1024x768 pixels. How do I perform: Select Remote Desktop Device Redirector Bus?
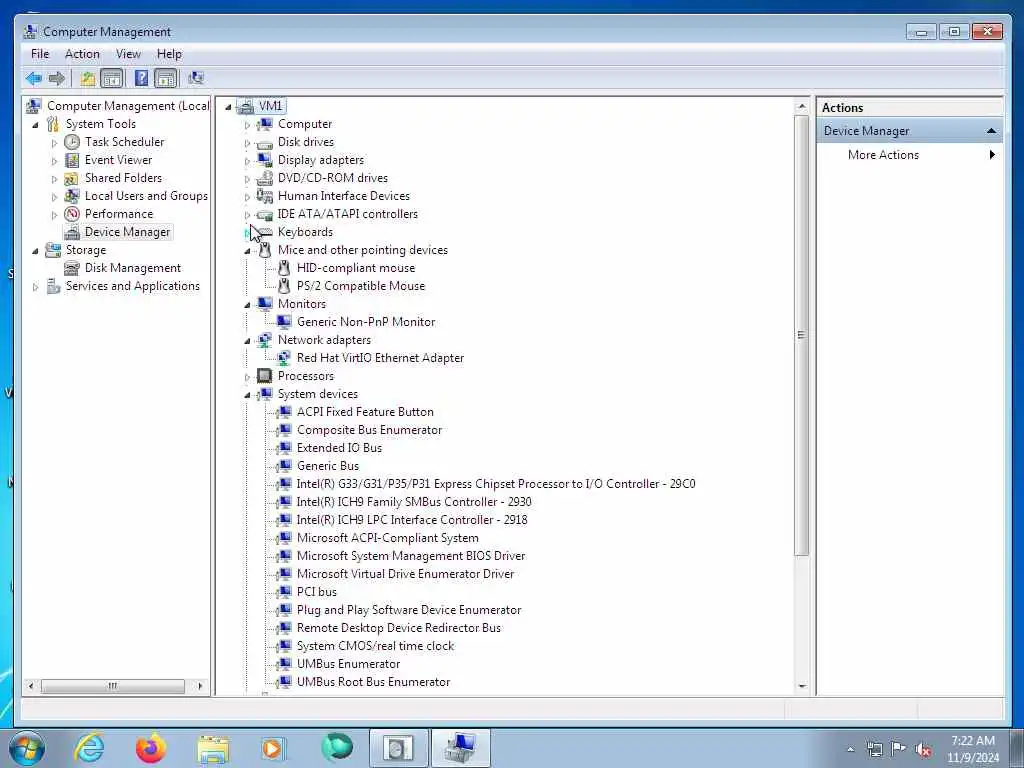tap(399, 628)
